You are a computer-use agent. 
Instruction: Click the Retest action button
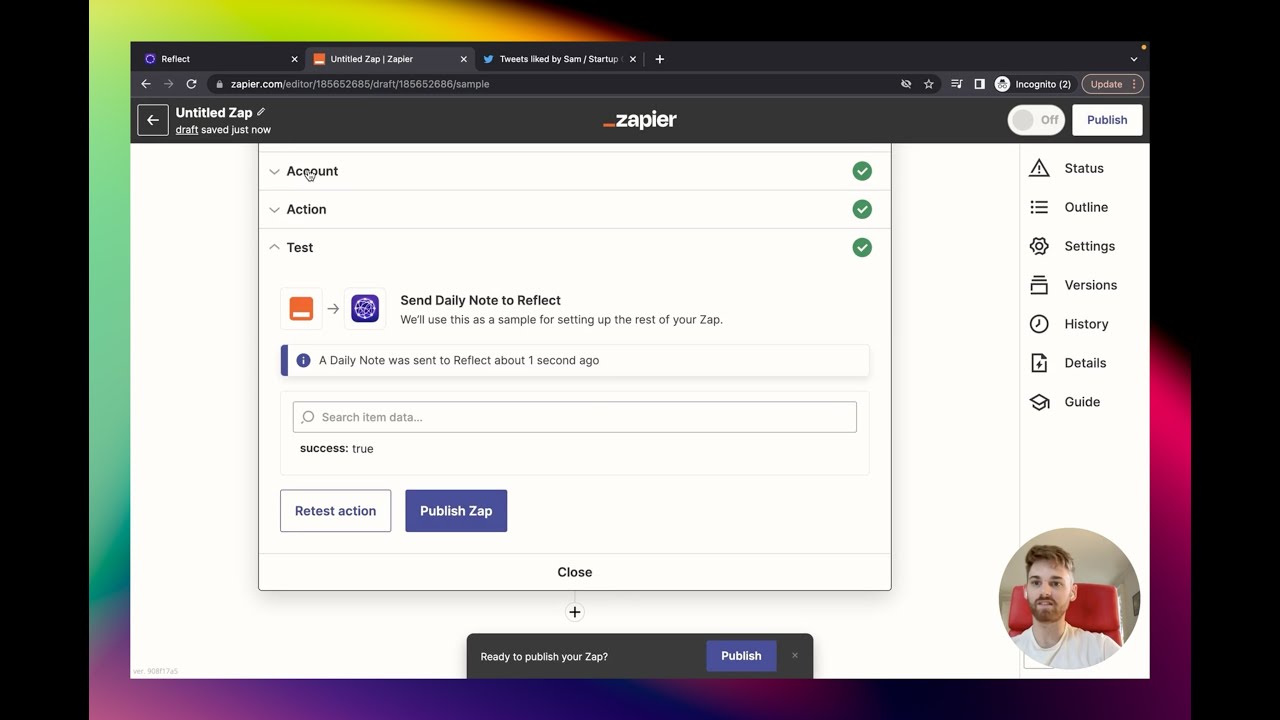coord(335,511)
